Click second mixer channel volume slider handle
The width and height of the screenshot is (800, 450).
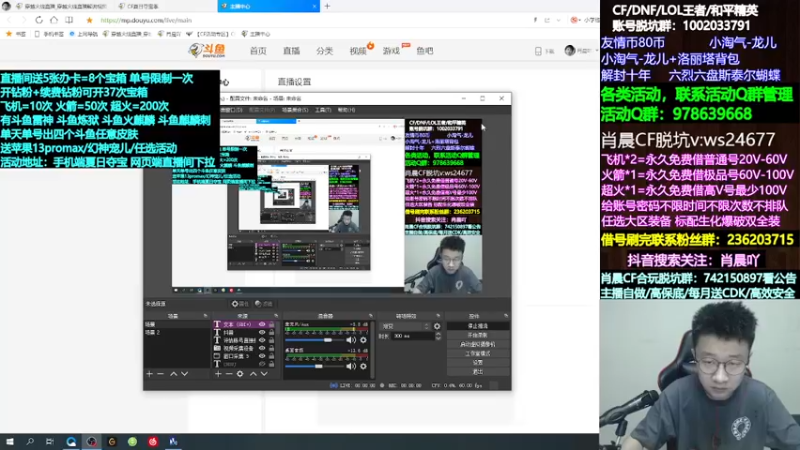318,366
